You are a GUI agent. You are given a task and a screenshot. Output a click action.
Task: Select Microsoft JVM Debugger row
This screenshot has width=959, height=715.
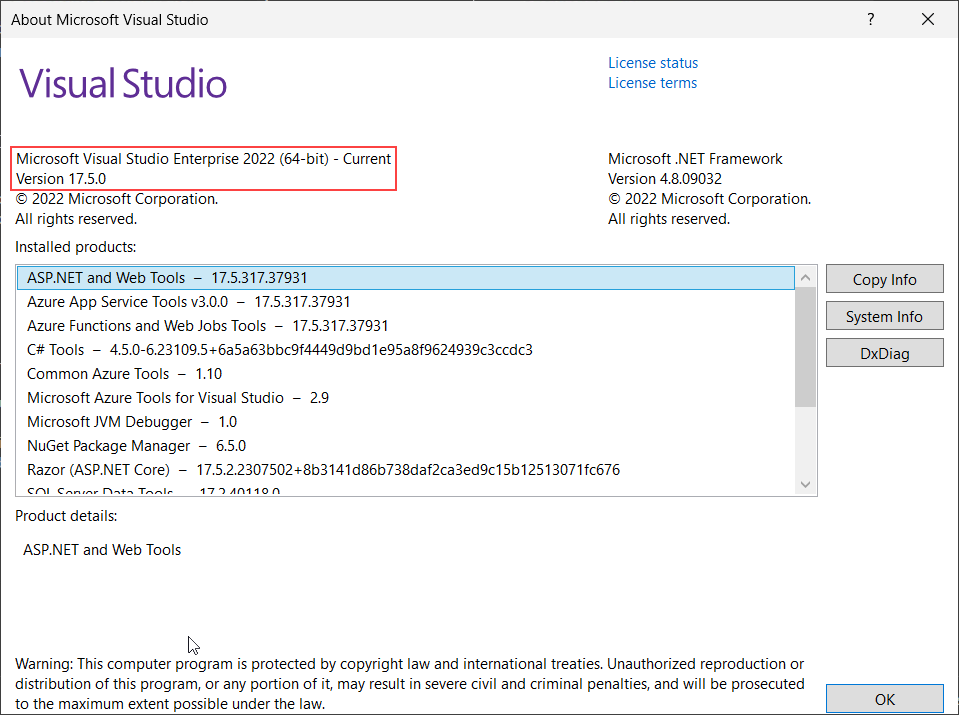pos(406,422)
